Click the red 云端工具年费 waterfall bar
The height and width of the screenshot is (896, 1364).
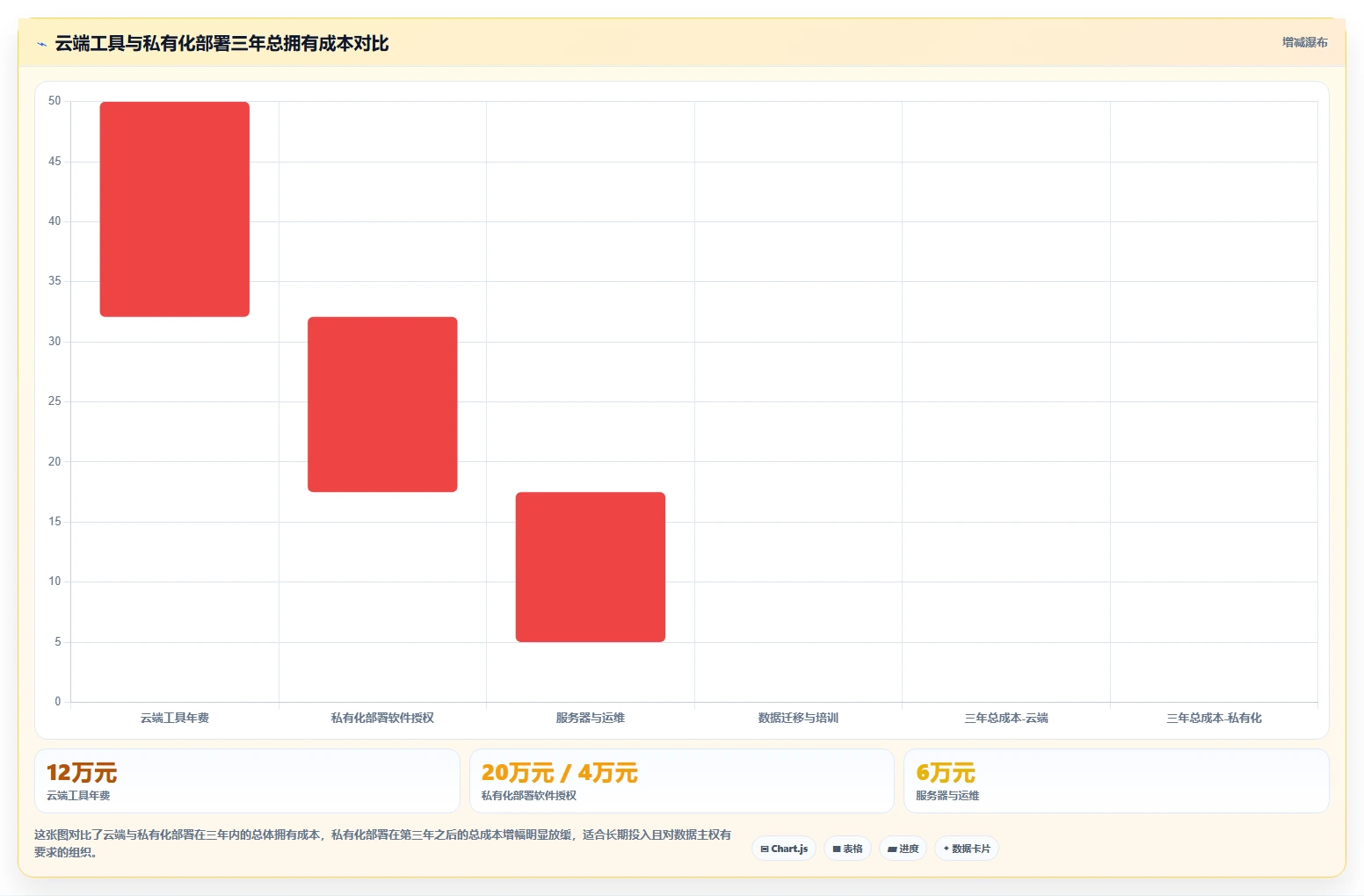click(x=175, y=209)
